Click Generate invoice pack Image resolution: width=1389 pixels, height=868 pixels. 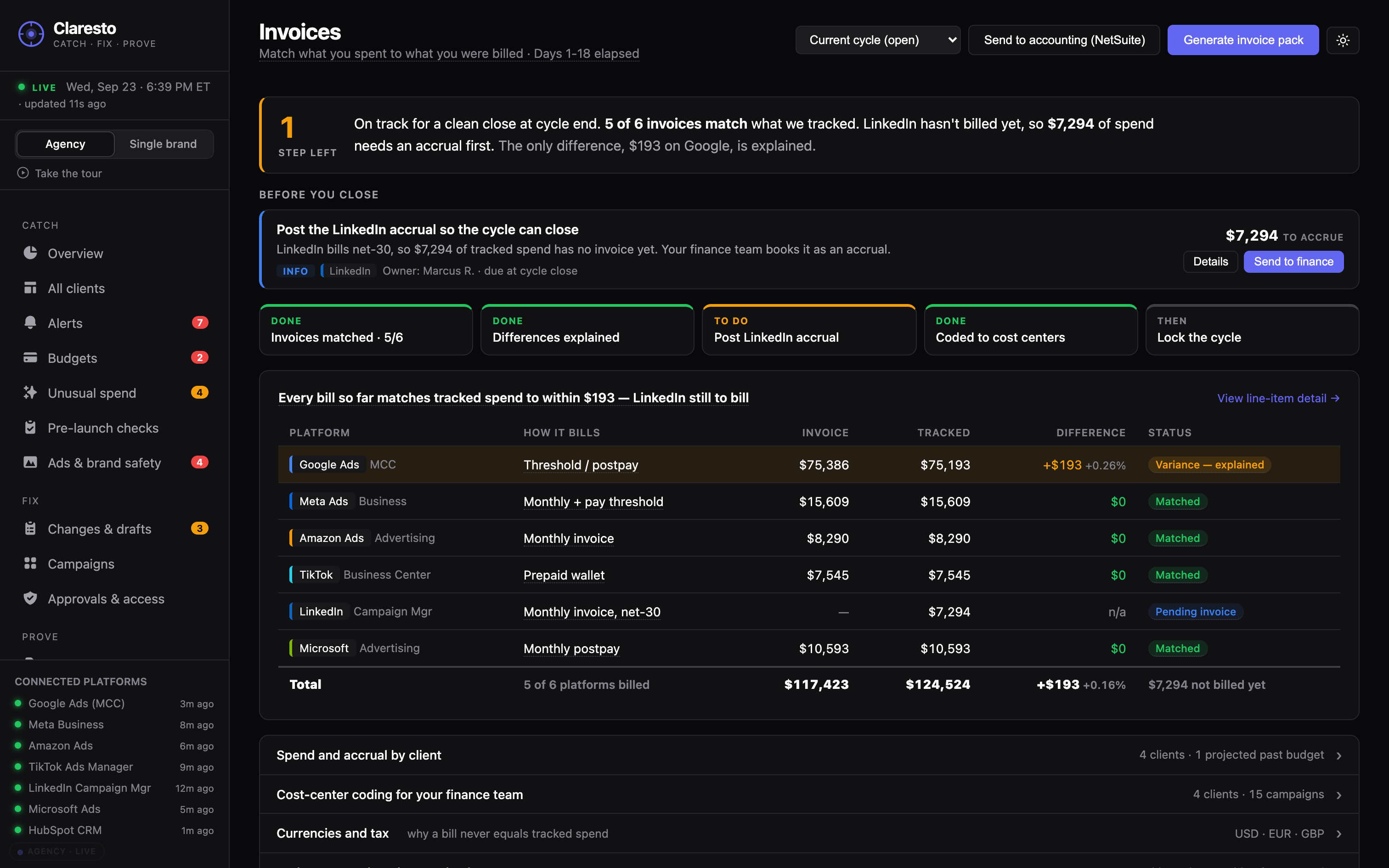(1243, 40)
